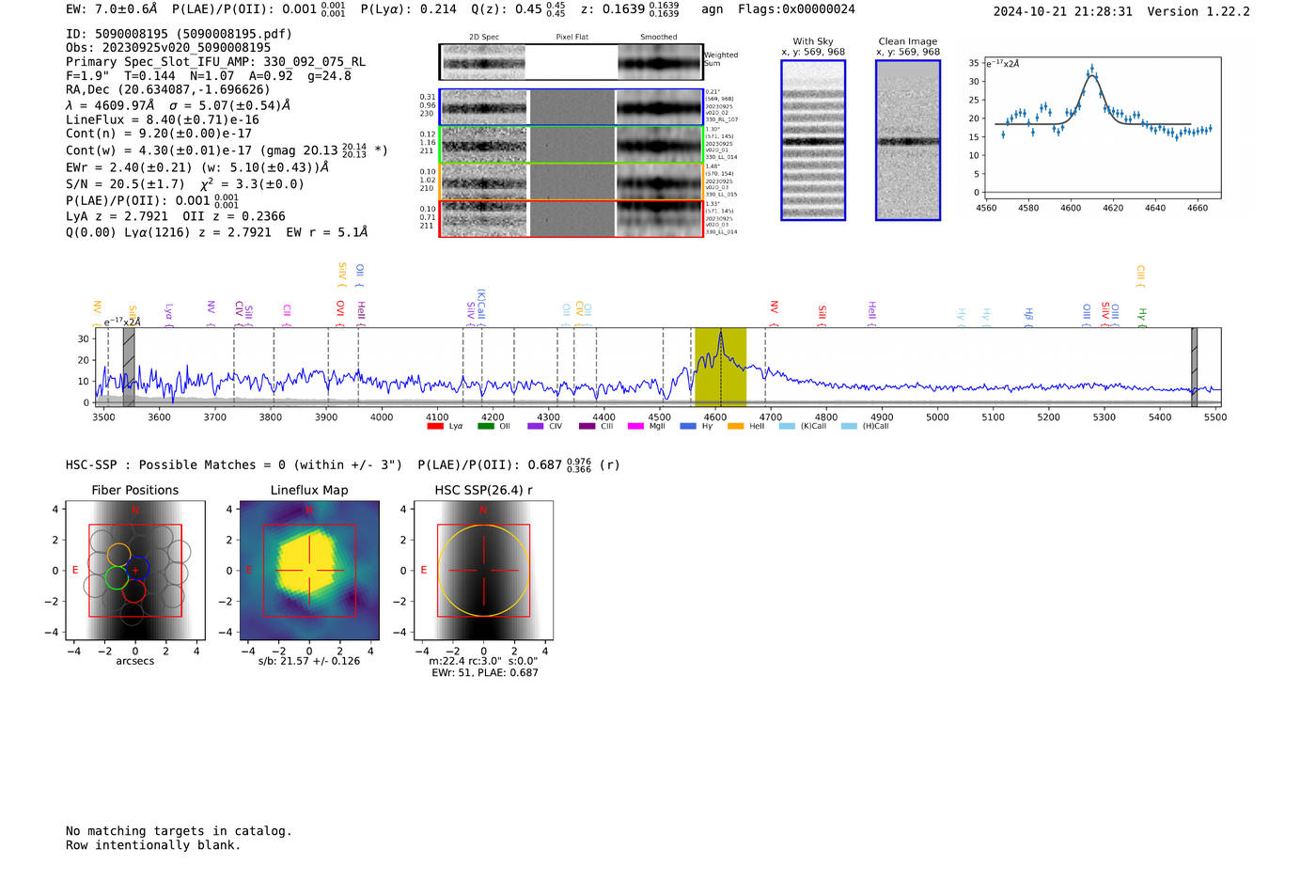Screen dimensions: 1316x896
Task: Click the 'Smoothed' column header
Action: tap(658, 38)
